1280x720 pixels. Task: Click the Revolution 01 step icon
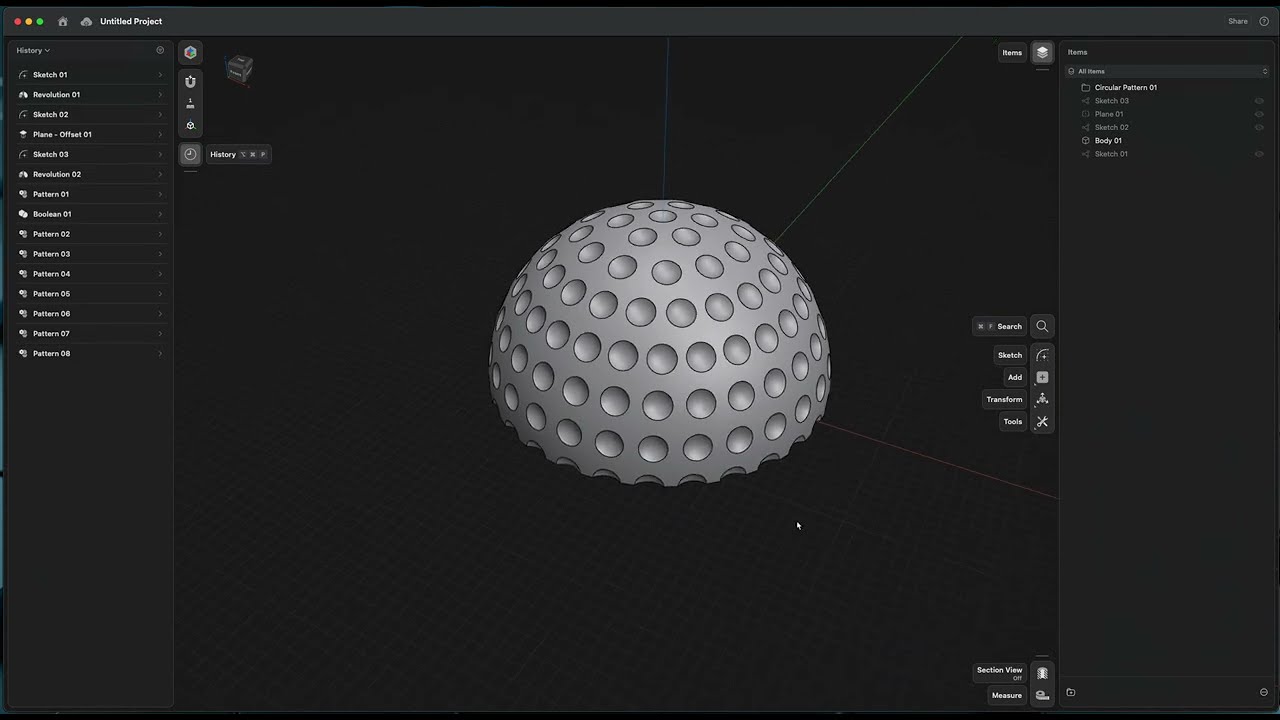tap(23, 95)
